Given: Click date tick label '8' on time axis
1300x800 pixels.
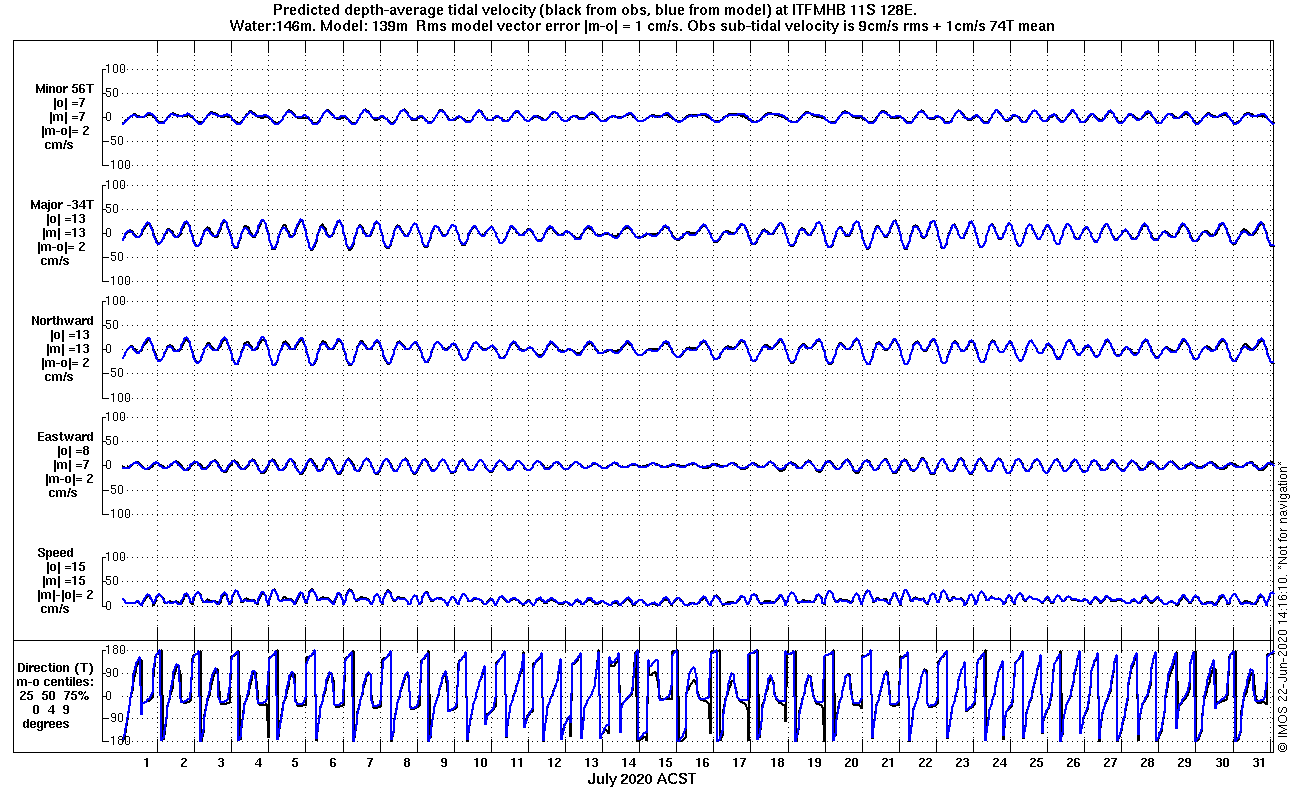Looking at the screenshot, I should [x=406, y=763].
